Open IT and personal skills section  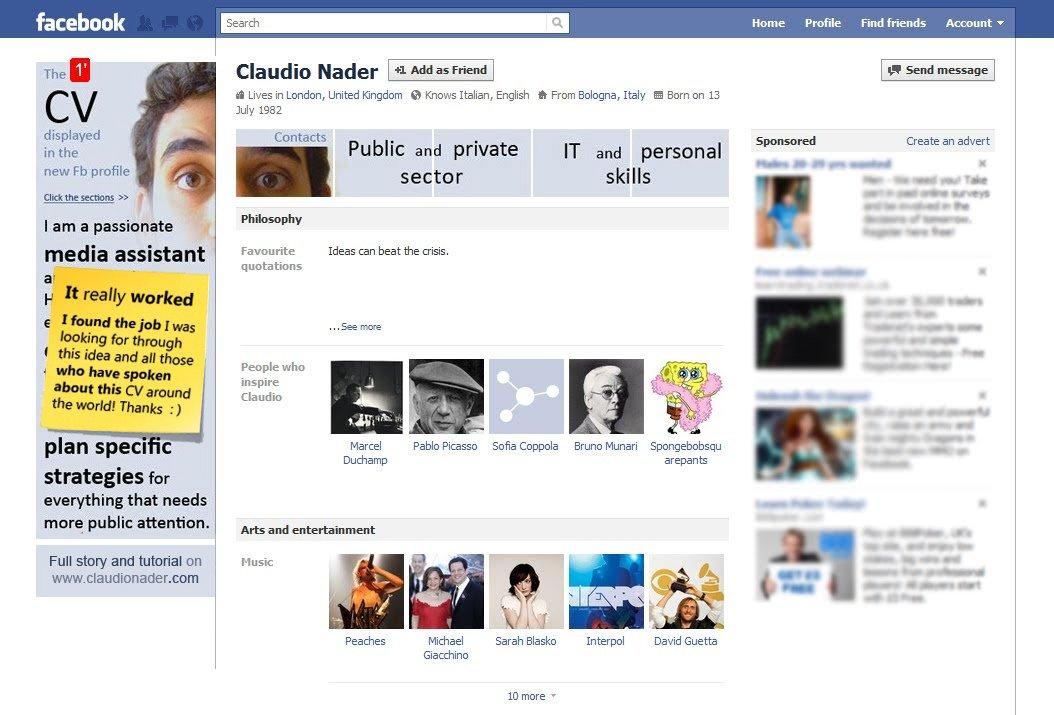(x=631, y=163)
